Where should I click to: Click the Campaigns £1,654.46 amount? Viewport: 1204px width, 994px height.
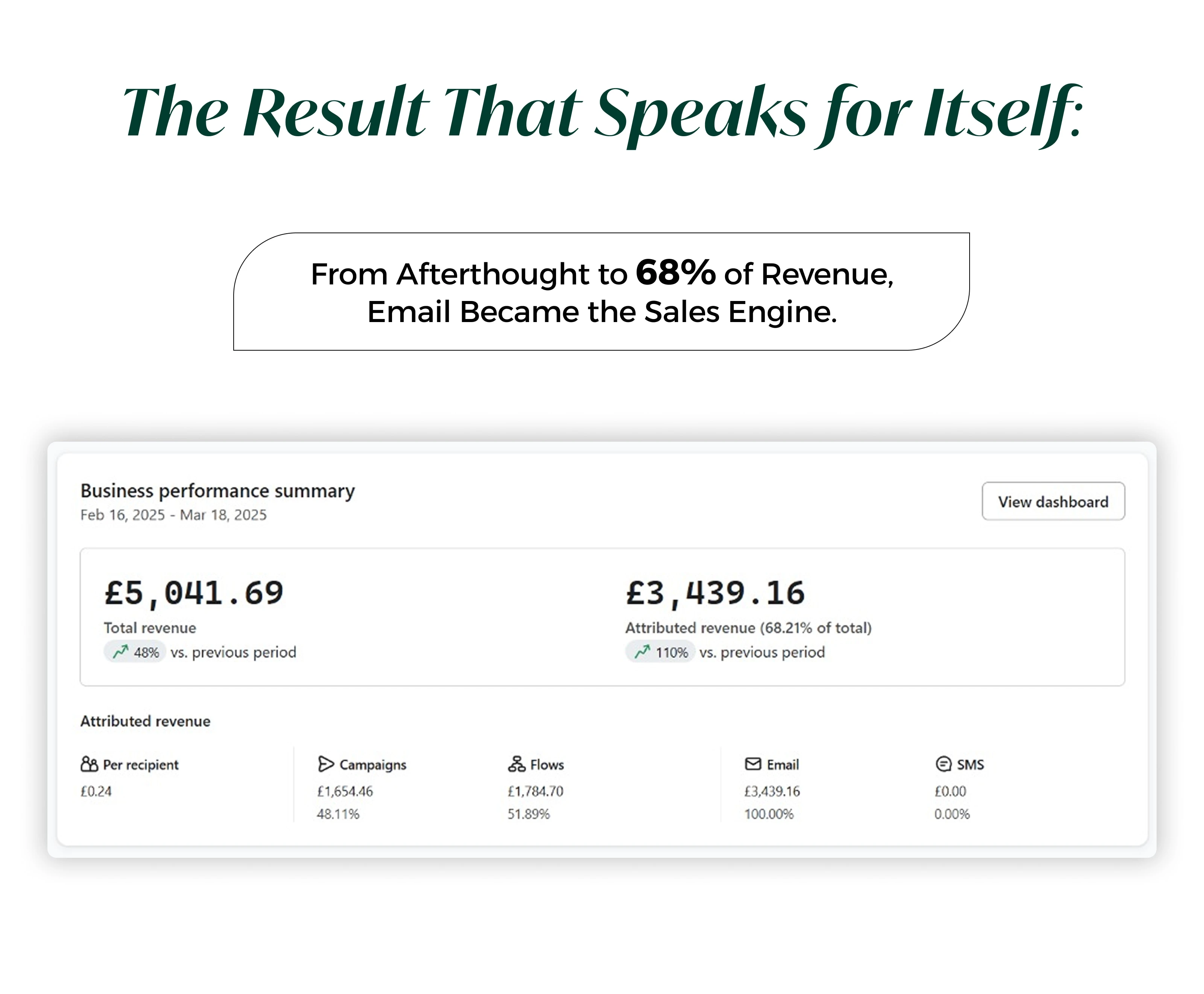(345, 791)
